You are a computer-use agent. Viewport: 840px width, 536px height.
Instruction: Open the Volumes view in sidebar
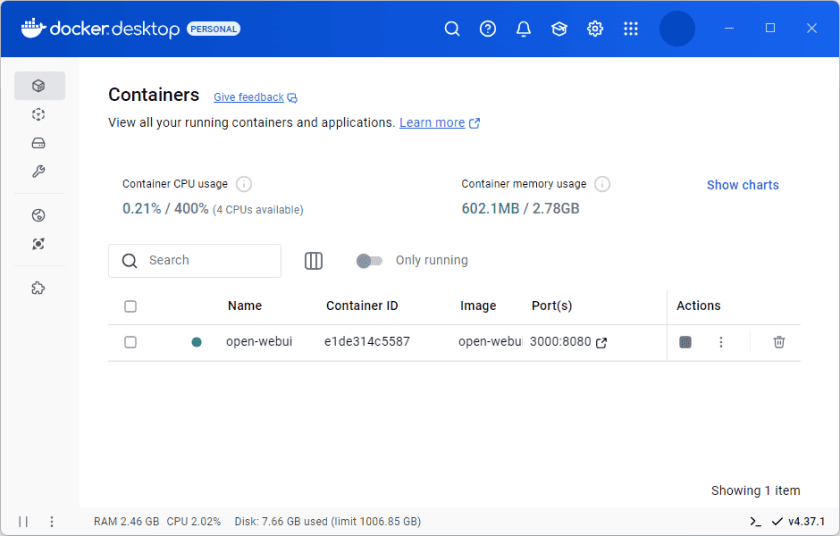point(39,143)
